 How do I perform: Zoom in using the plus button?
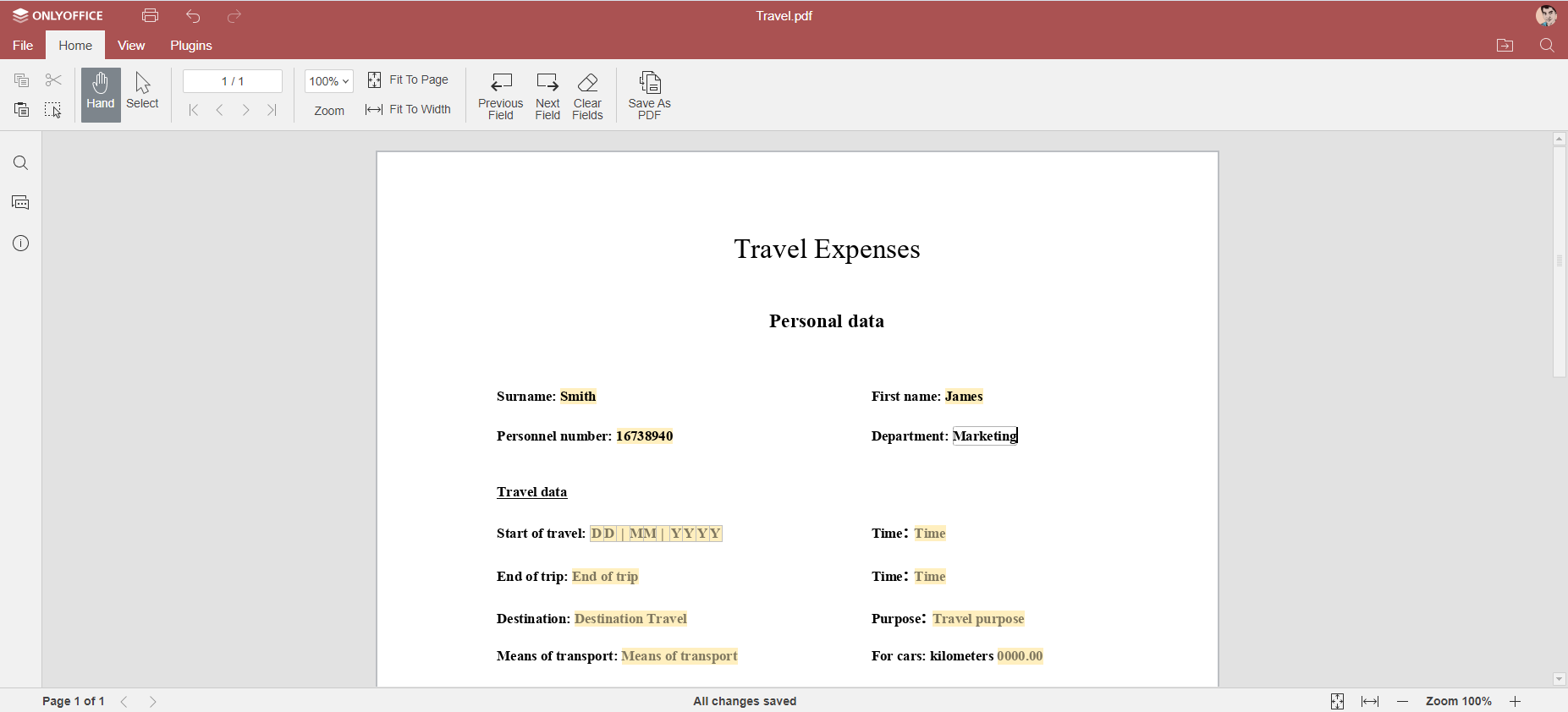1515,701
